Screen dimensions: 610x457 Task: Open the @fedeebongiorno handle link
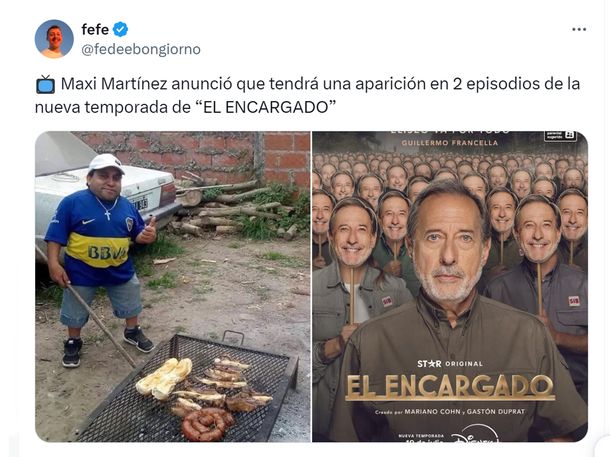[141, 50]
